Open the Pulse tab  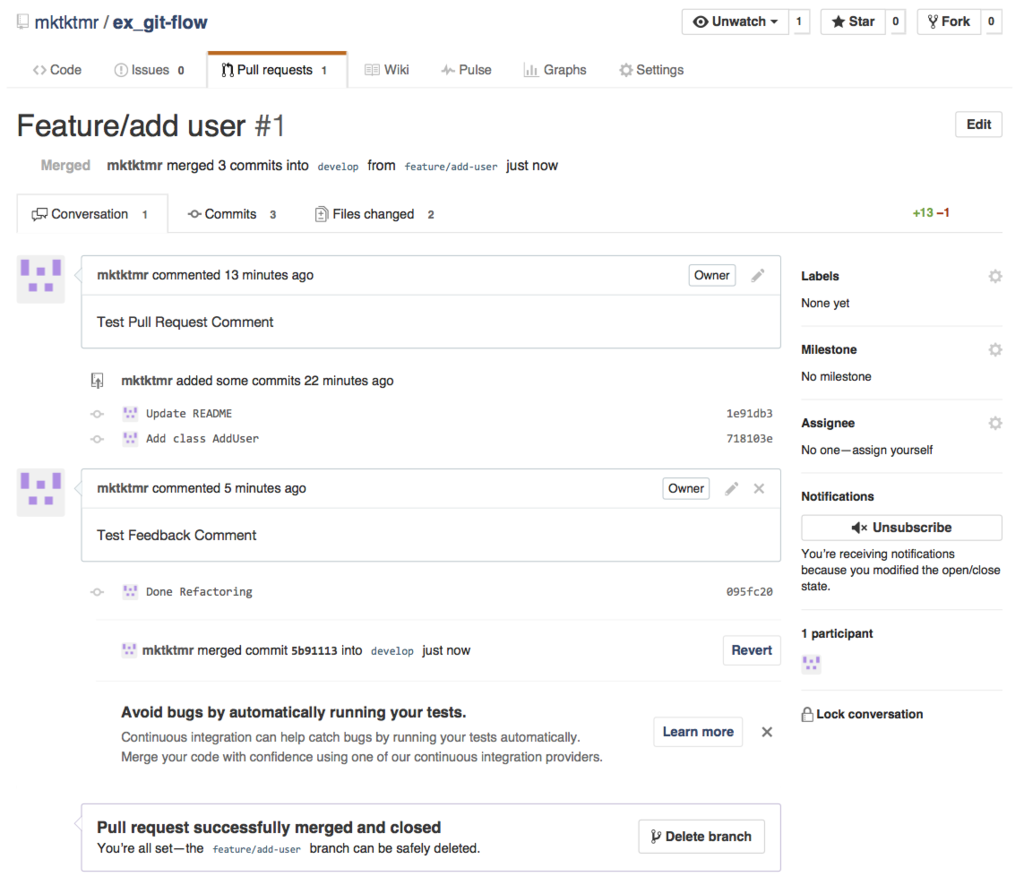pos(466,70)
